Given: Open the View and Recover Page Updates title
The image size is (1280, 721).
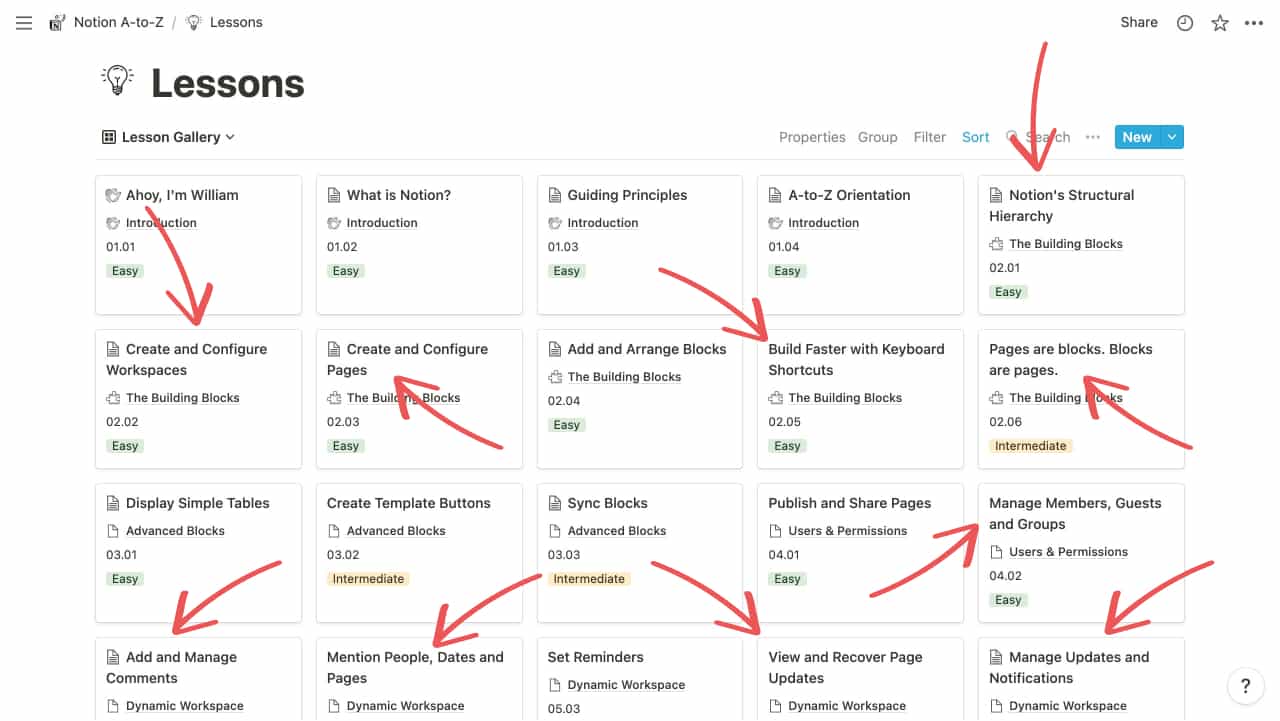Looking at the screenshot, I should 847,667.
